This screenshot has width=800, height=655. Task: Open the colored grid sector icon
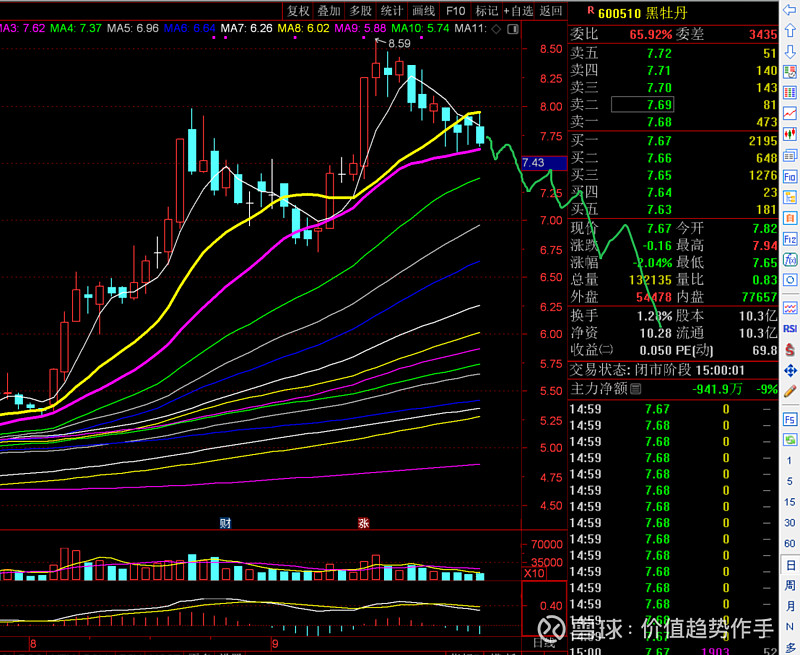coord(790,92)
